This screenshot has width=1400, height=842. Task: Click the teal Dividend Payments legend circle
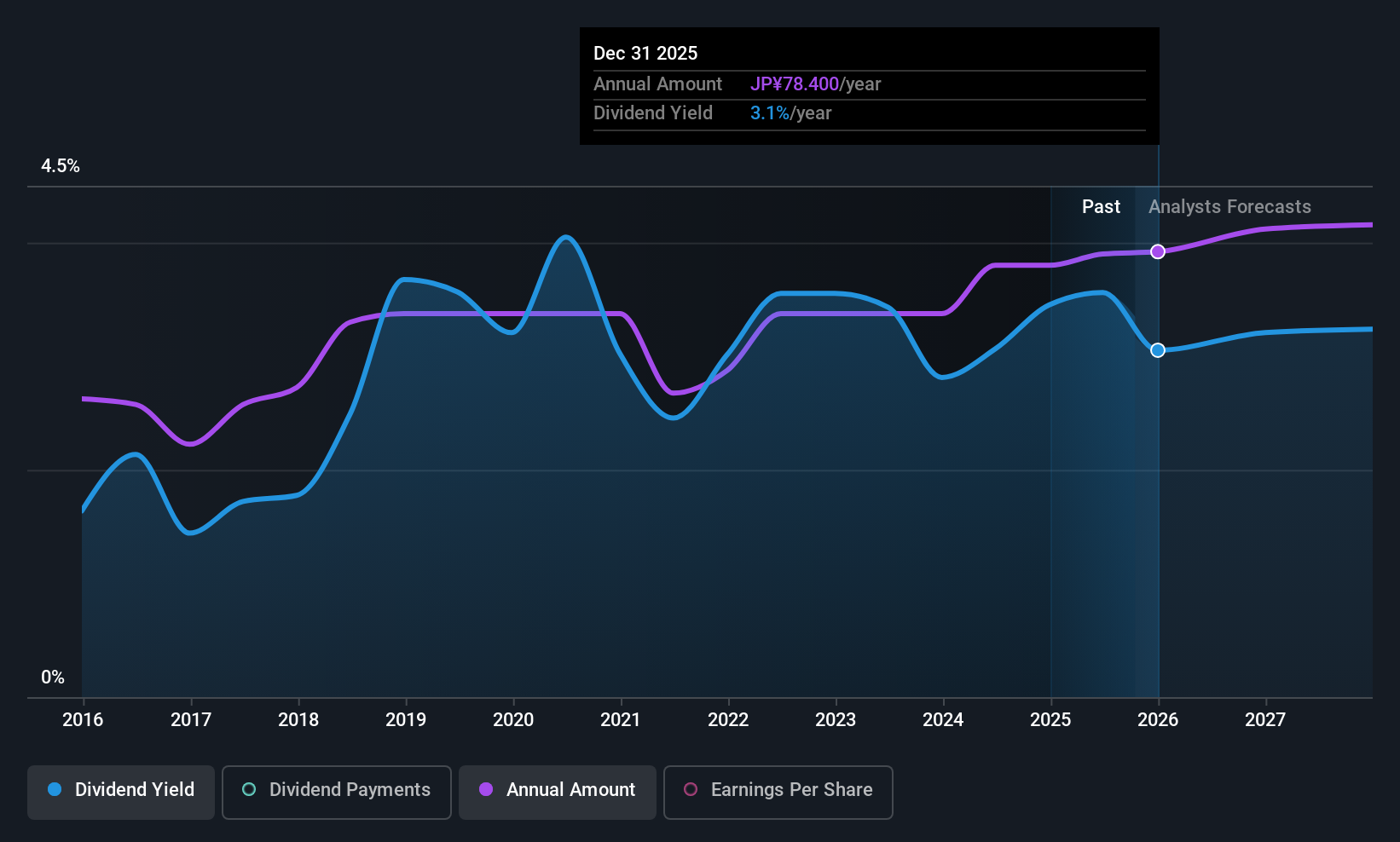[249, 789]
